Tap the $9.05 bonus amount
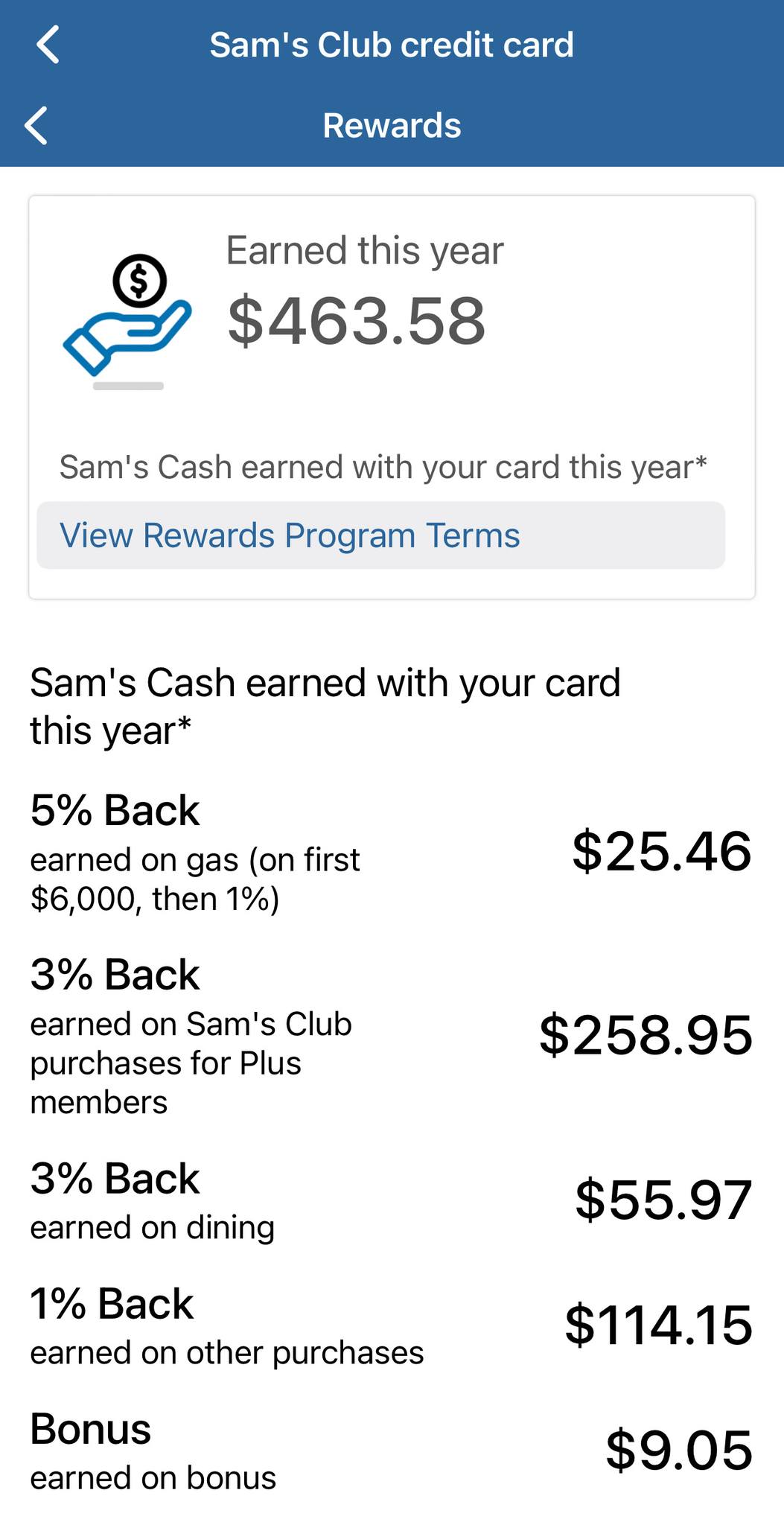The image size is (784, 1525). tap(678, 1450)
